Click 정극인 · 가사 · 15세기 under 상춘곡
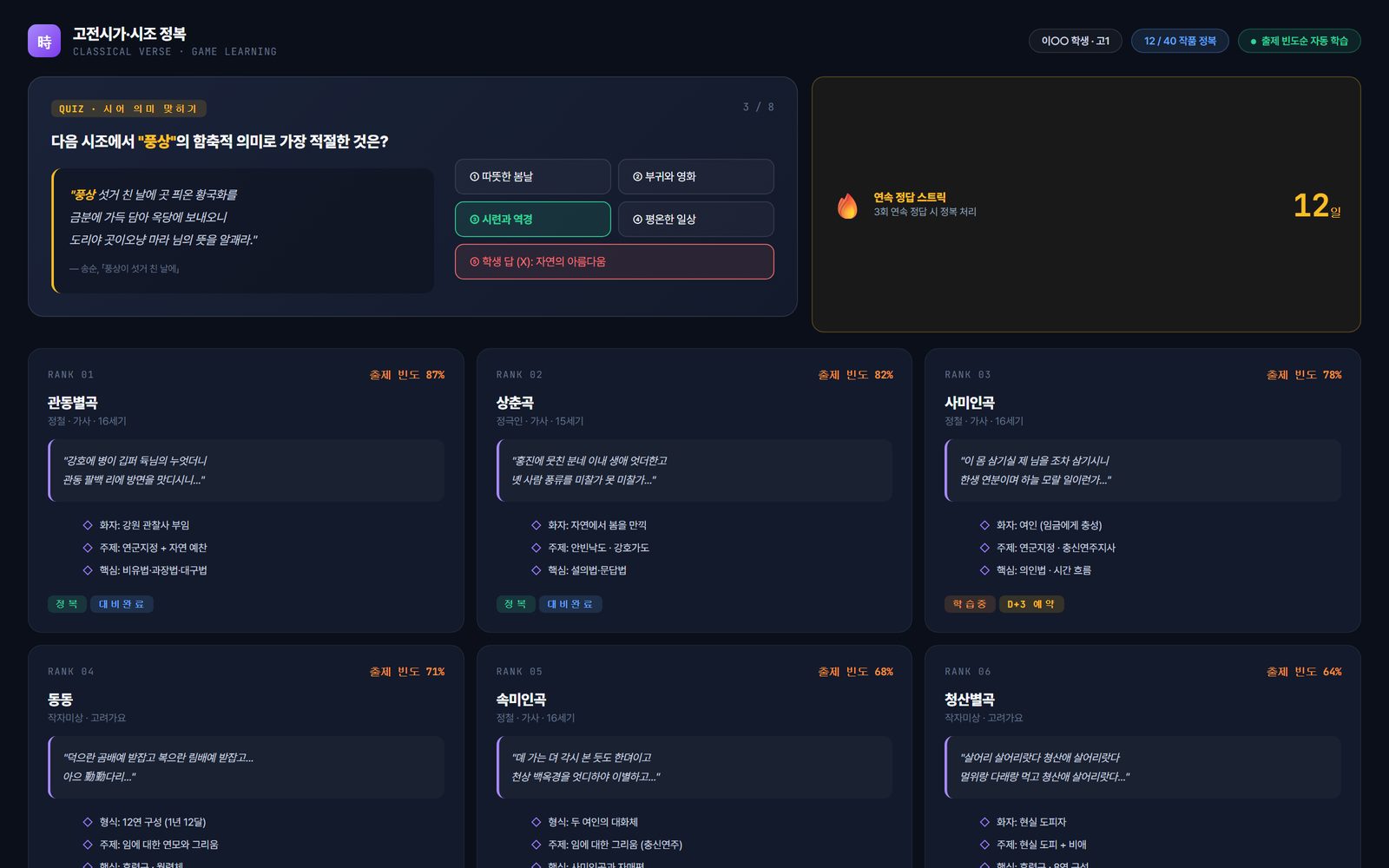The height and width of the screenshot is (868, 1389). point(540,421)
